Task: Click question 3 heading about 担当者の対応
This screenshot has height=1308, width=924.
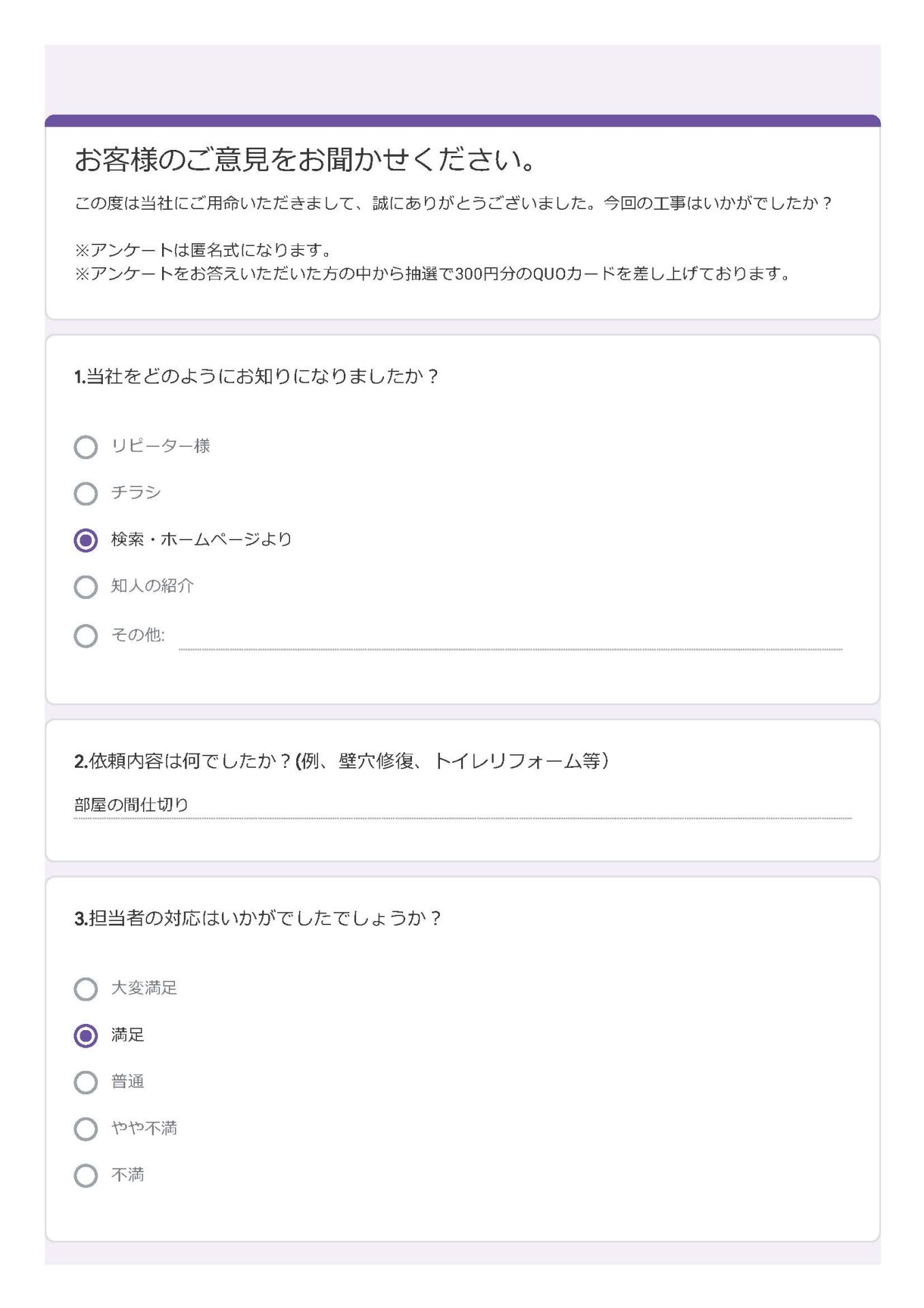Action: pyautogui.click(x=257, y=918)
